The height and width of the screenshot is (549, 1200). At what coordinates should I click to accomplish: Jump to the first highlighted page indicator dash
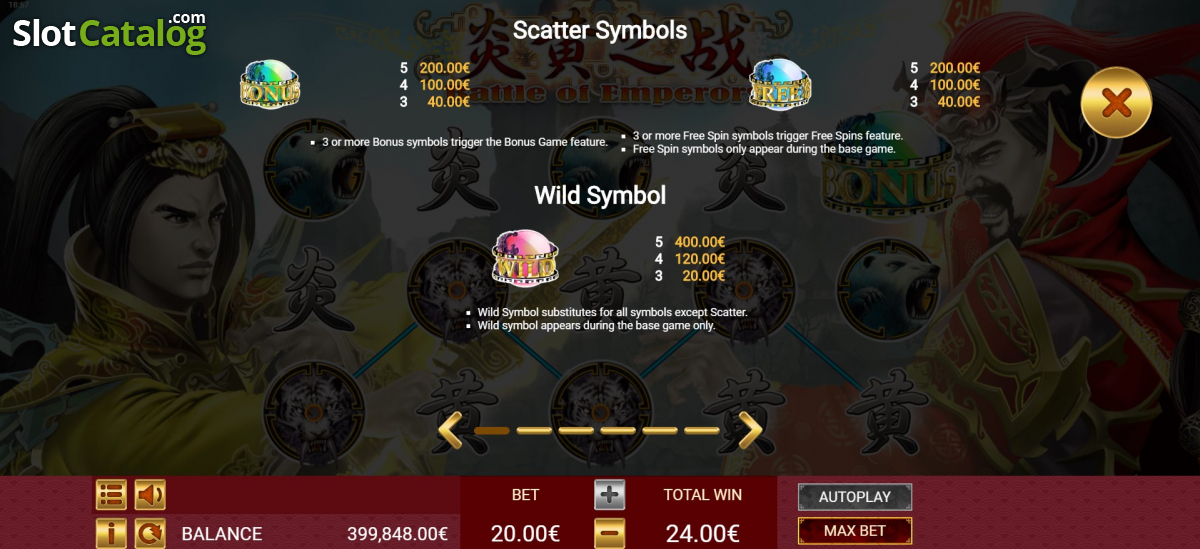coord(492,431)
